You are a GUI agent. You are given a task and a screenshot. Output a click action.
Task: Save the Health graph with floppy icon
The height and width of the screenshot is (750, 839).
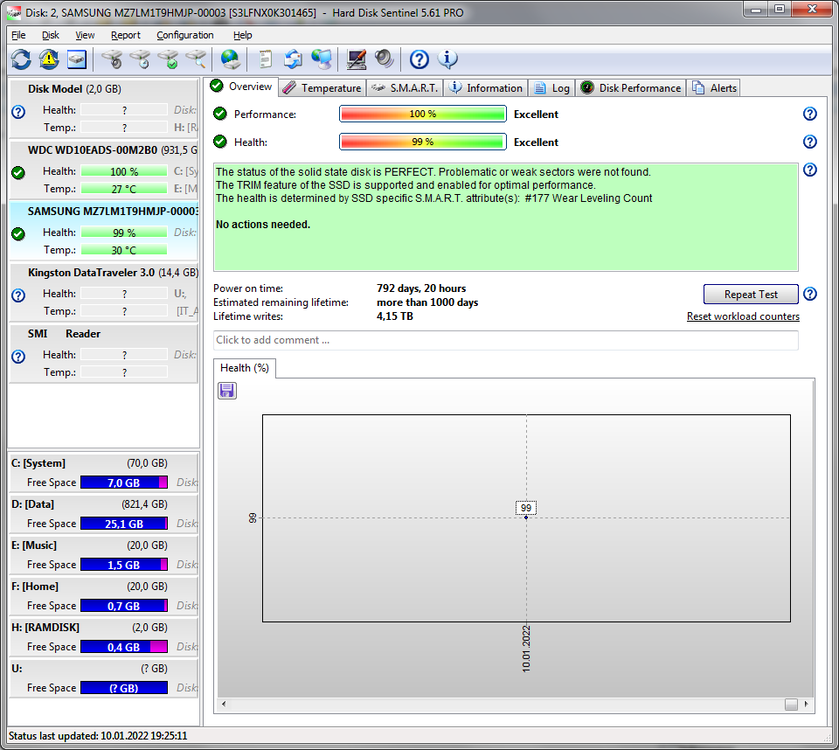point(226,390)
